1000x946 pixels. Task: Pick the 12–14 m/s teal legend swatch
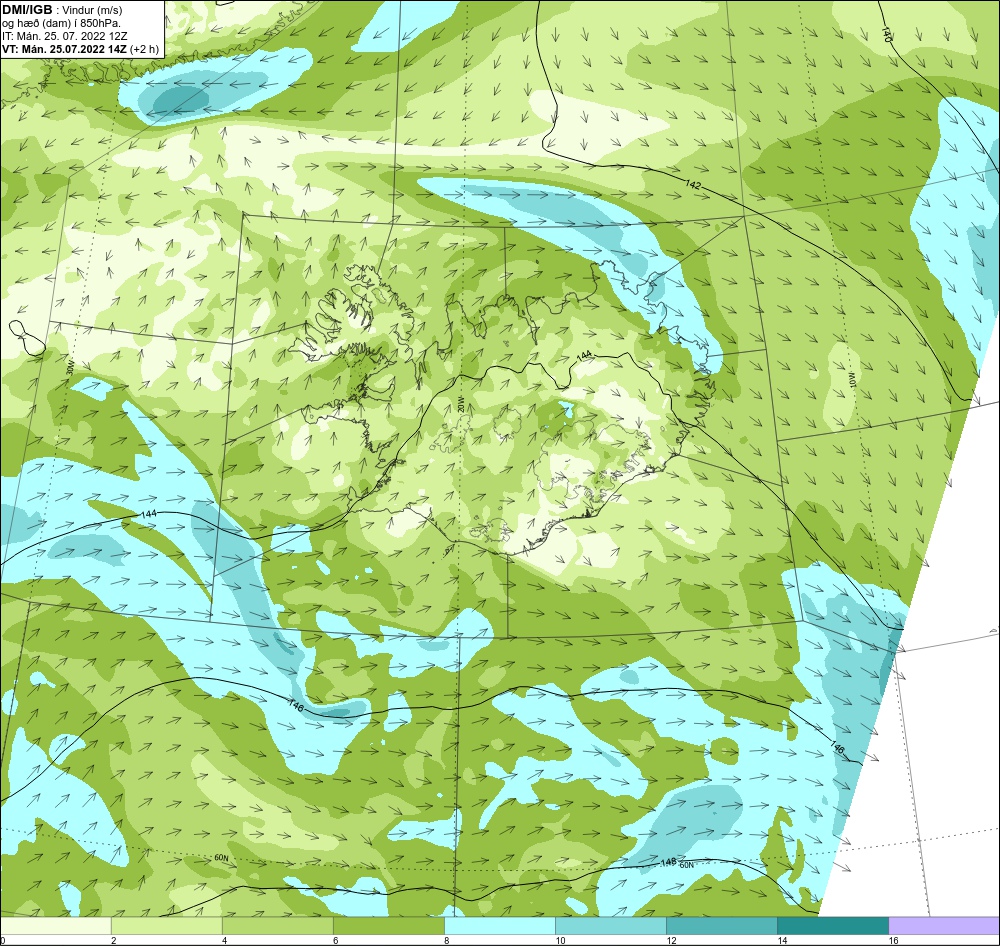(722, 925)
